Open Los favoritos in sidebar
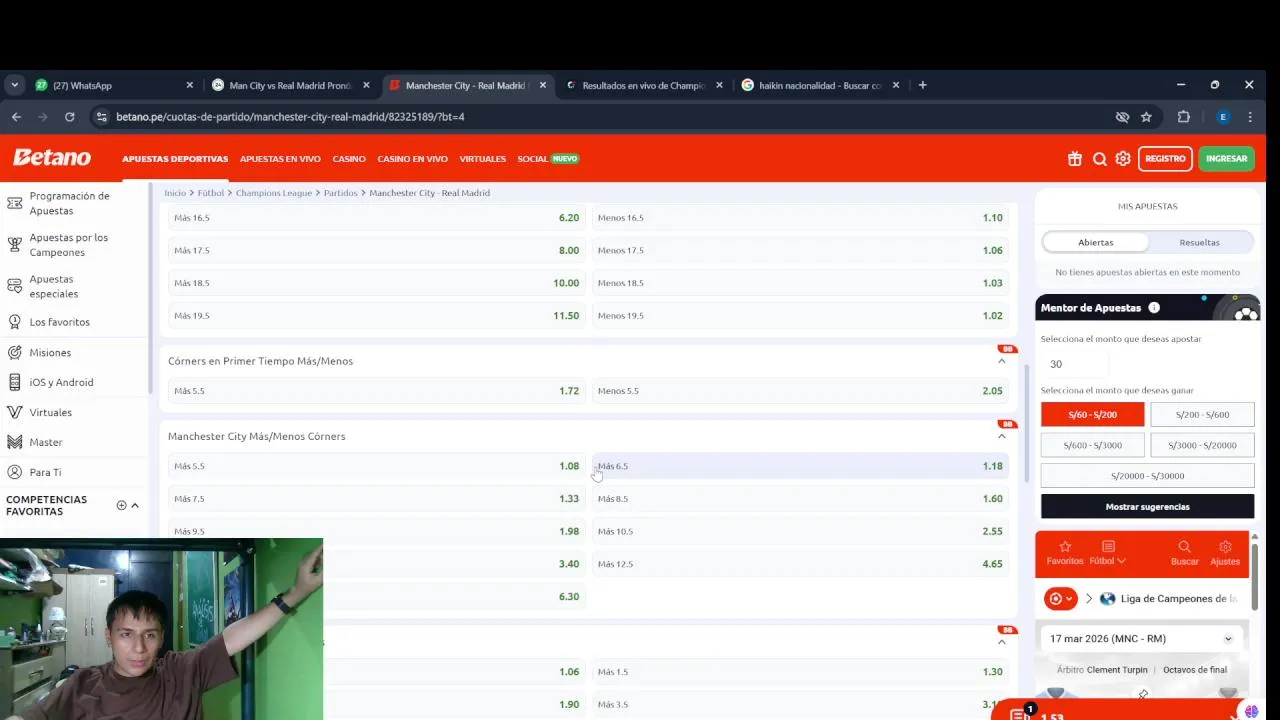 pos(60,322)
